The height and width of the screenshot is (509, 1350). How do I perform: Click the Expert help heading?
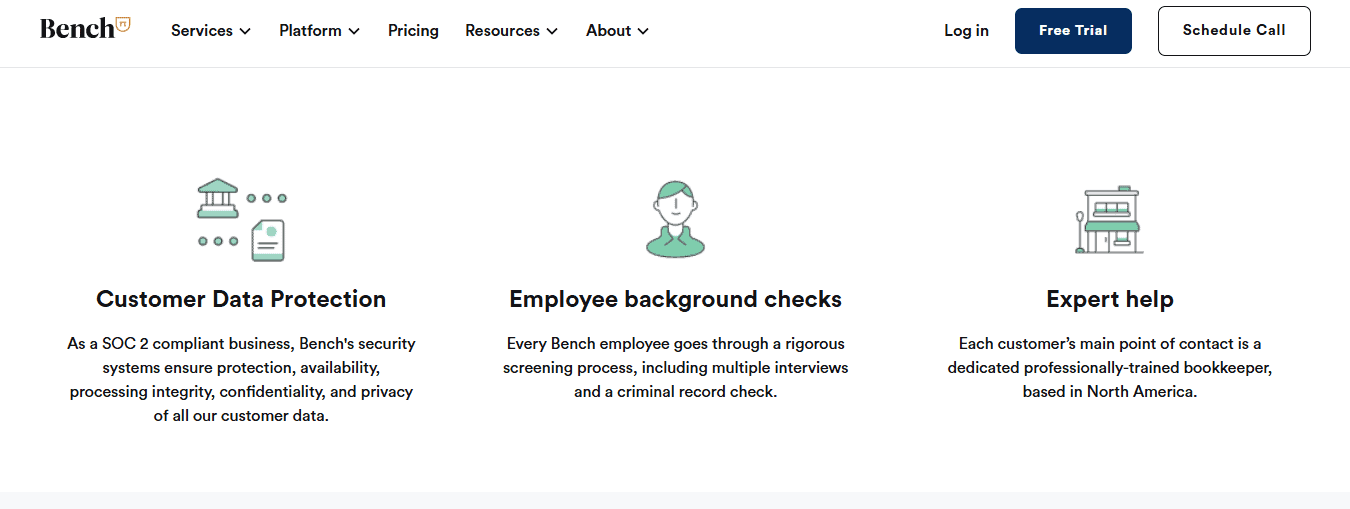(1110, 299)
